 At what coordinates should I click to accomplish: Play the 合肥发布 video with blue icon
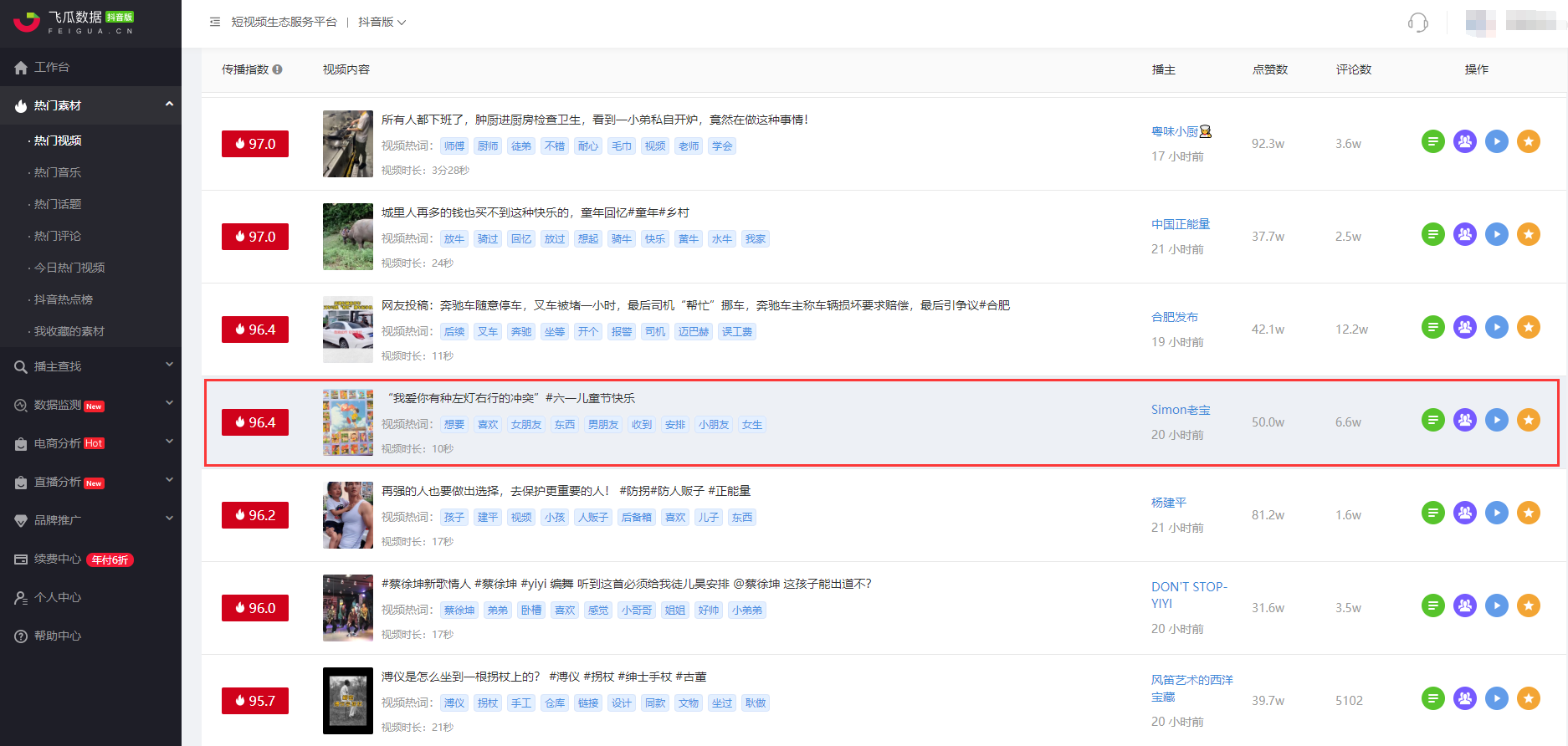1496,328
